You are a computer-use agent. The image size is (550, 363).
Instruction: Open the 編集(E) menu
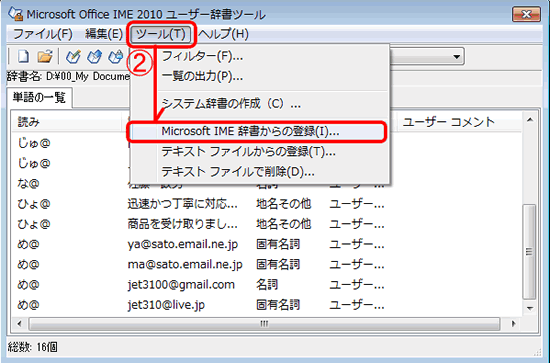(104, 34)
